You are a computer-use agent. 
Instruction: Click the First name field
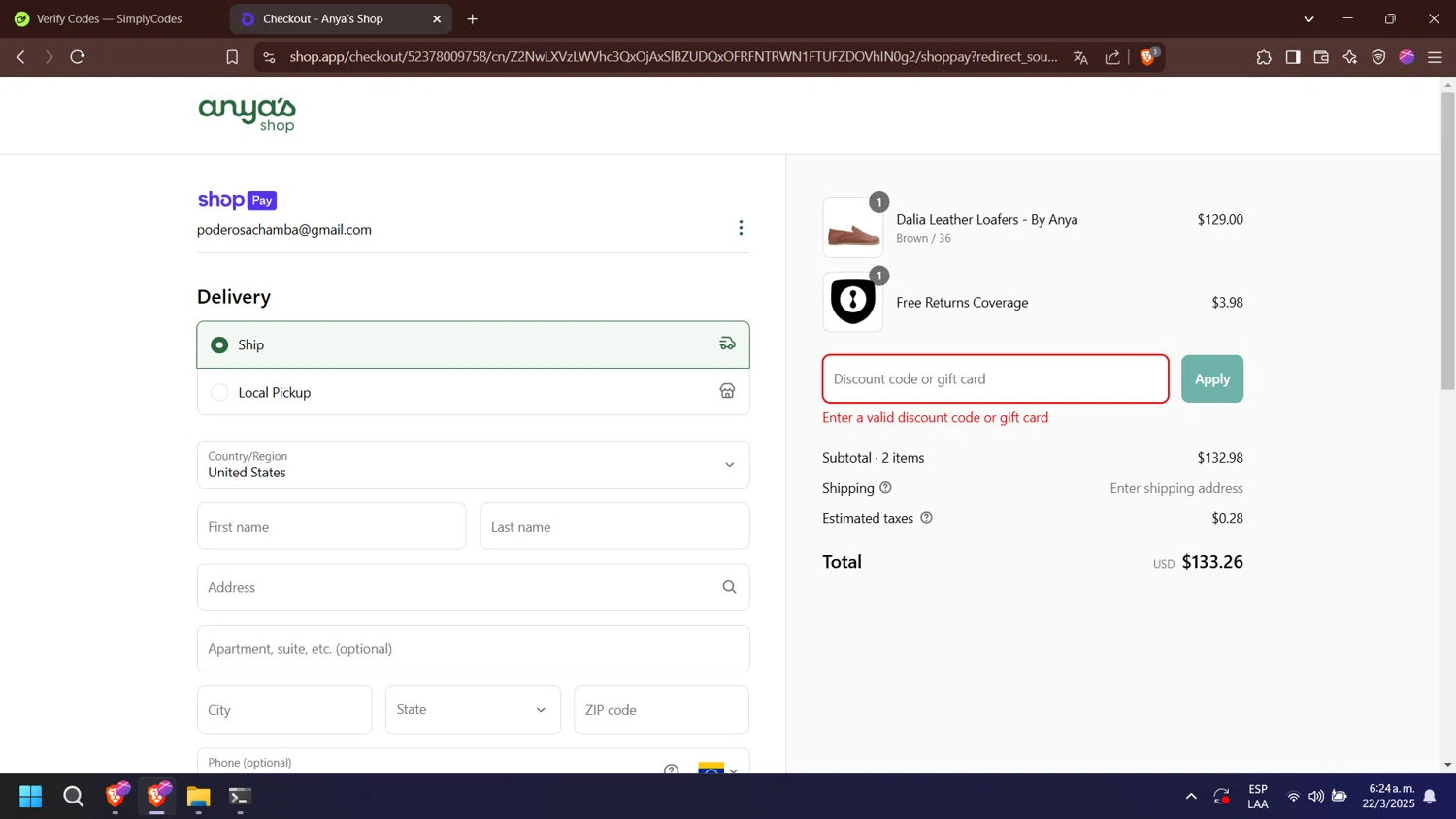(331, 526)
